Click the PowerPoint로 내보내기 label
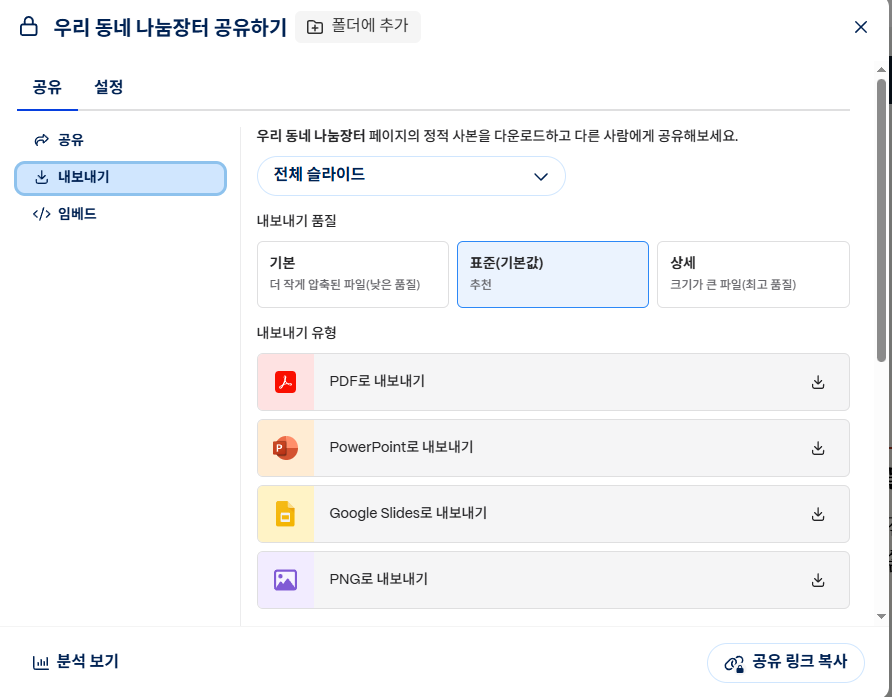This screenshot has height=697, width=892. [x=402, y=447]
